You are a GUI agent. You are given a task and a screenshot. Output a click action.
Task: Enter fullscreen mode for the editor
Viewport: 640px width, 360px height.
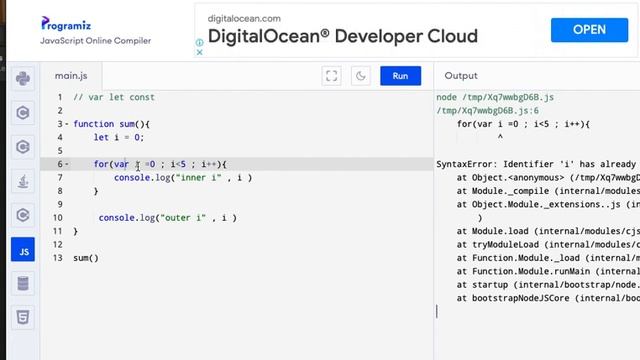(x=331, y=76)
